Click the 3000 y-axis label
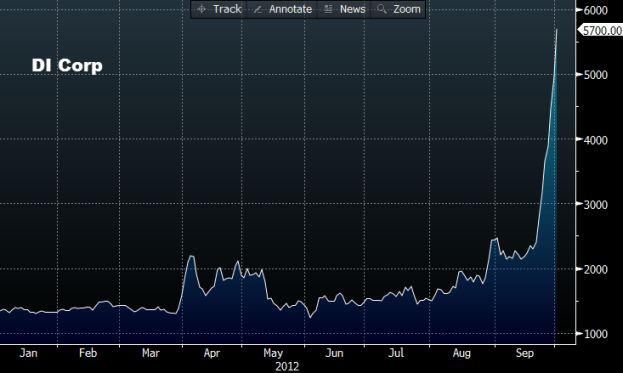623x373 pixels. 596,205
